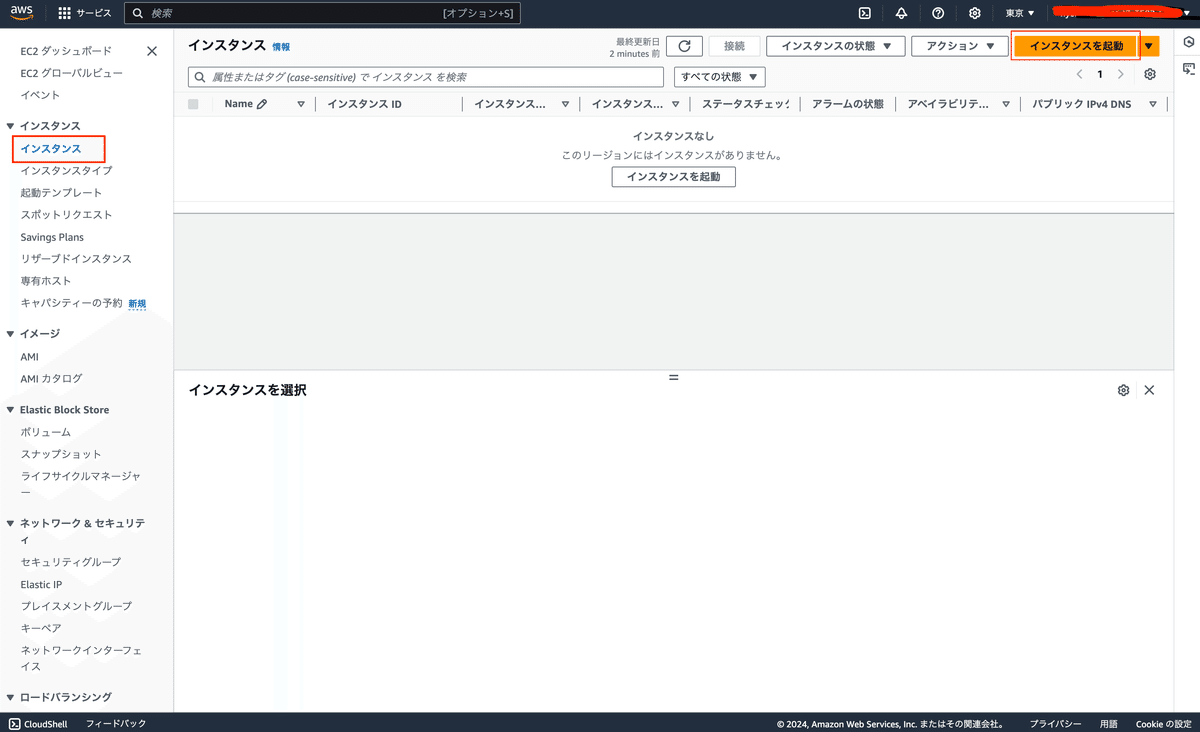The image size is (1200, 732).
Task: Open プレイスメントグループ in sidebar
Action: (x=76, y=606)
